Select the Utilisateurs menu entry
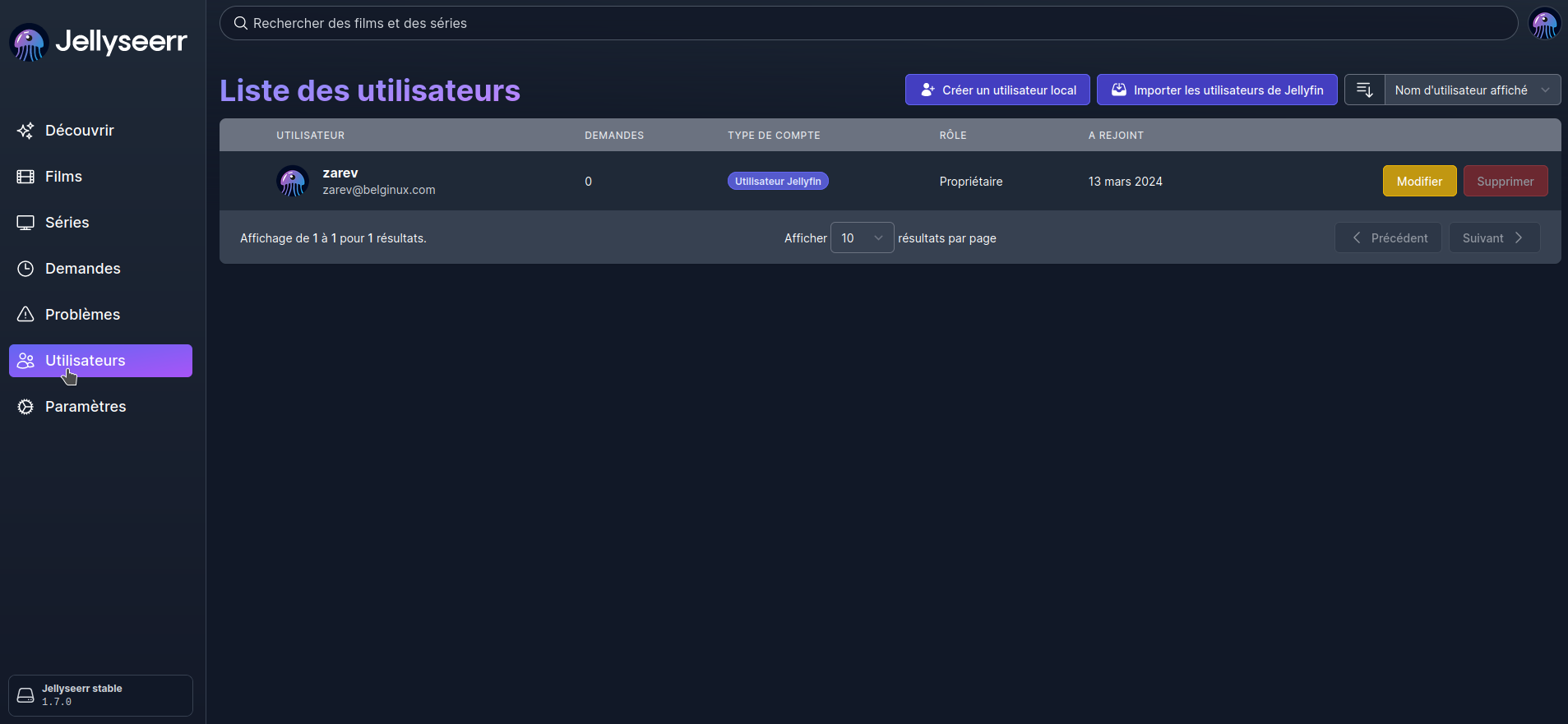Viewport: 1568px width, 724px height. 100,361
